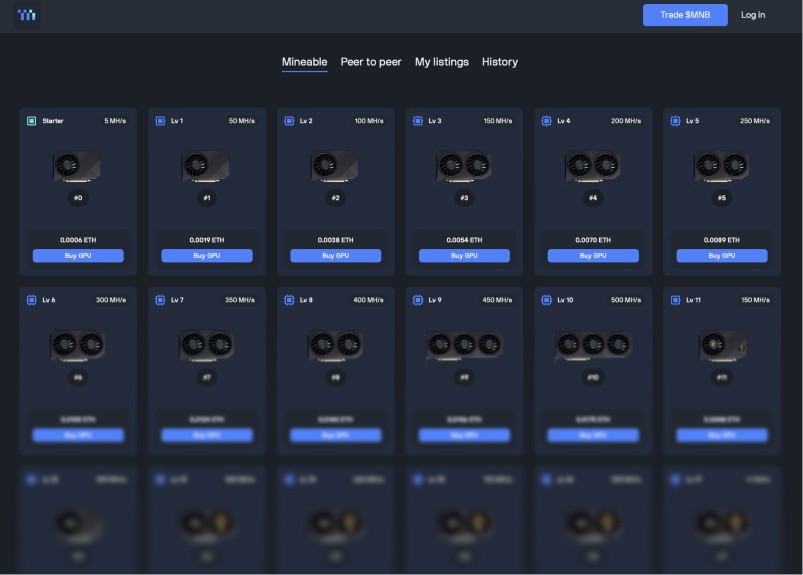Click the #1 badge on Lv 1 card
Screen dimensions: 803x575
tap(207, 198)
